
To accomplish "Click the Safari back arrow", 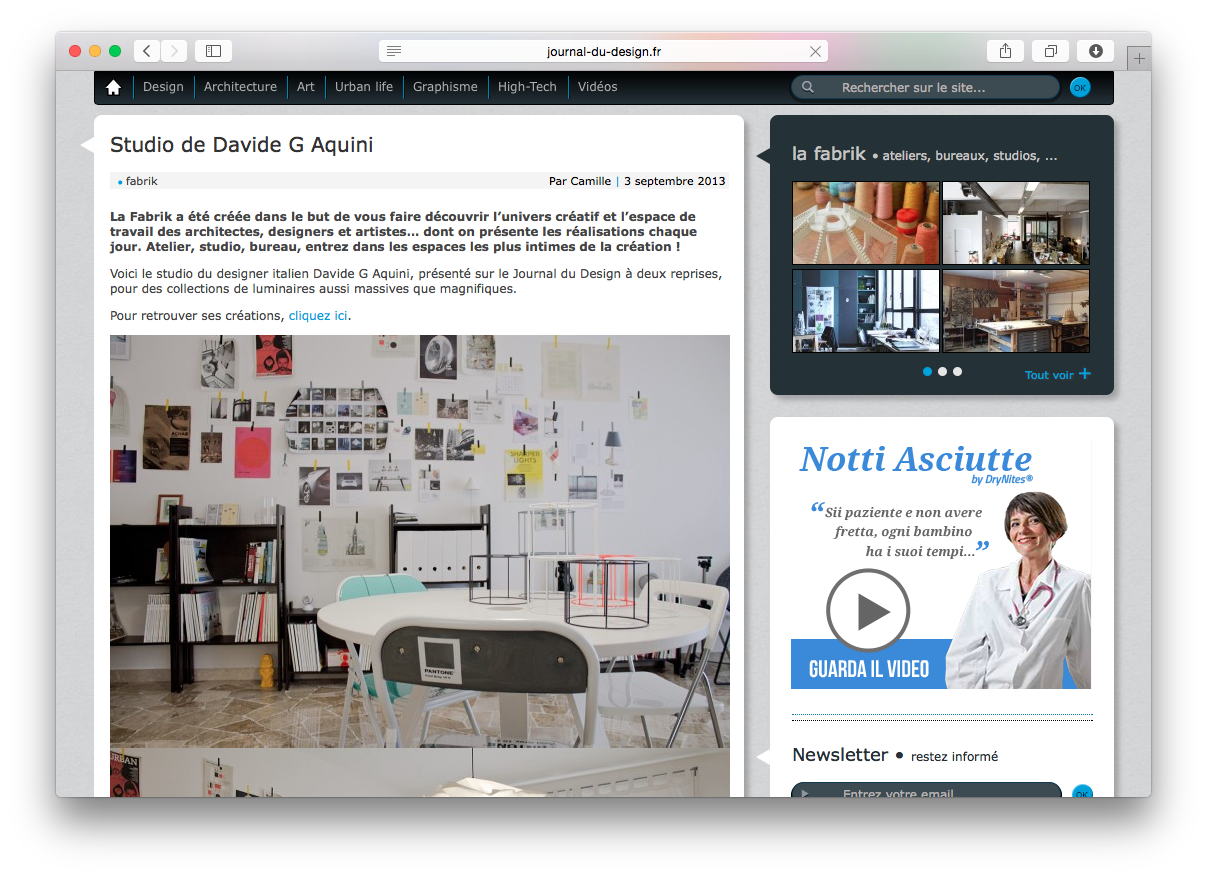I will tap(147, 51).
